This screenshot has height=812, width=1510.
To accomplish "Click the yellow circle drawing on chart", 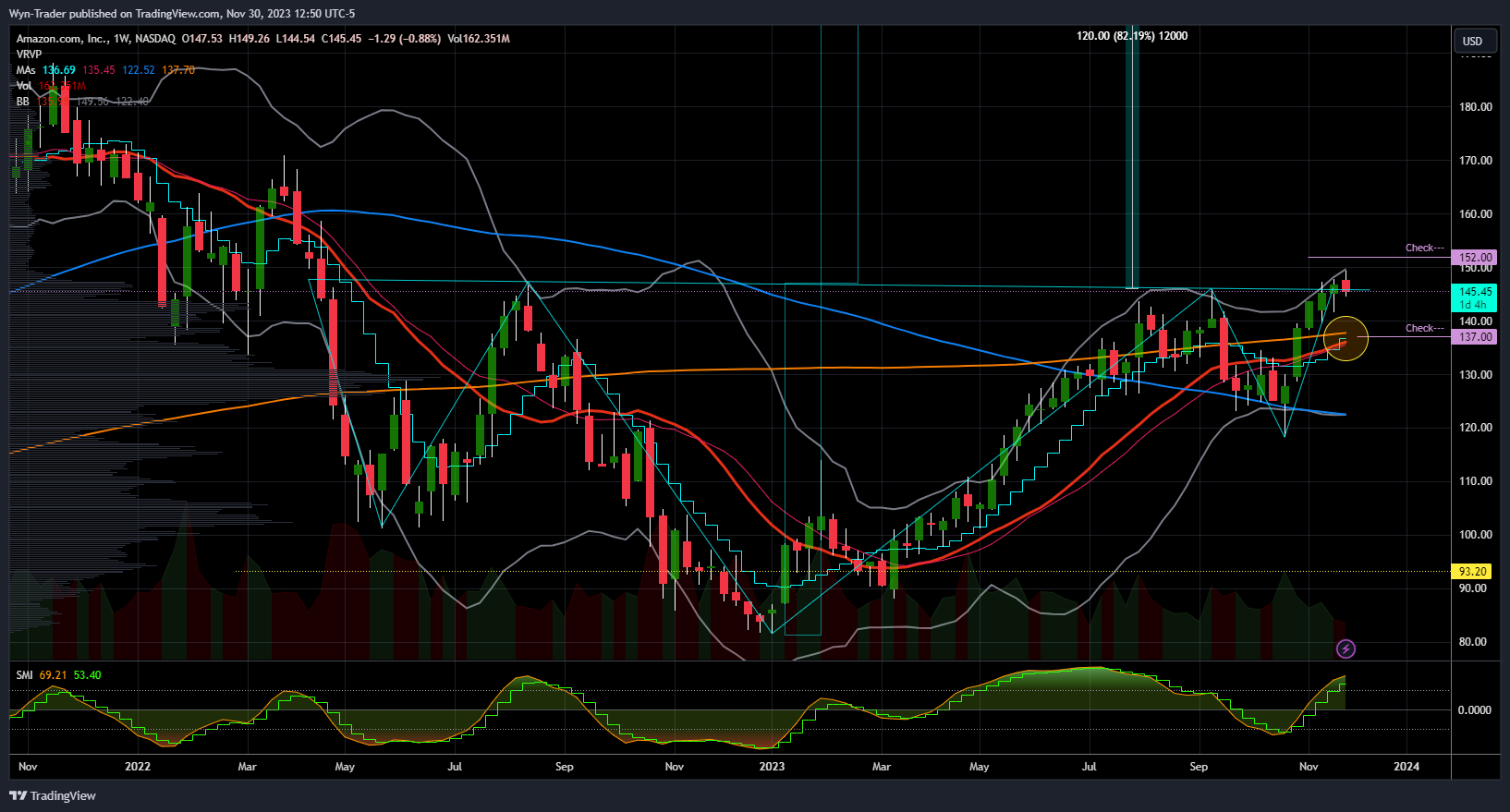I will point(1346,337).
